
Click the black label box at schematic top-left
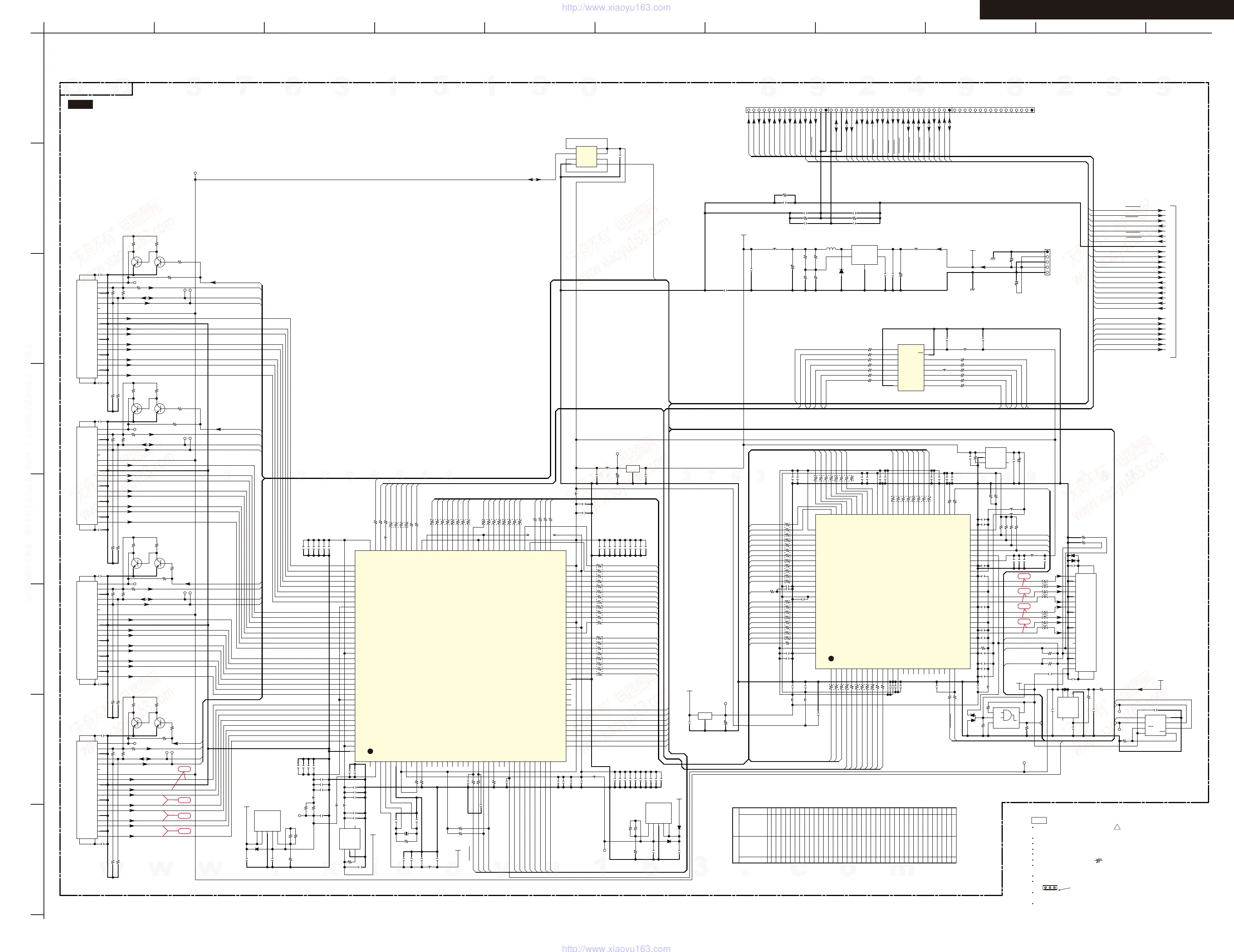click(80, 105)
